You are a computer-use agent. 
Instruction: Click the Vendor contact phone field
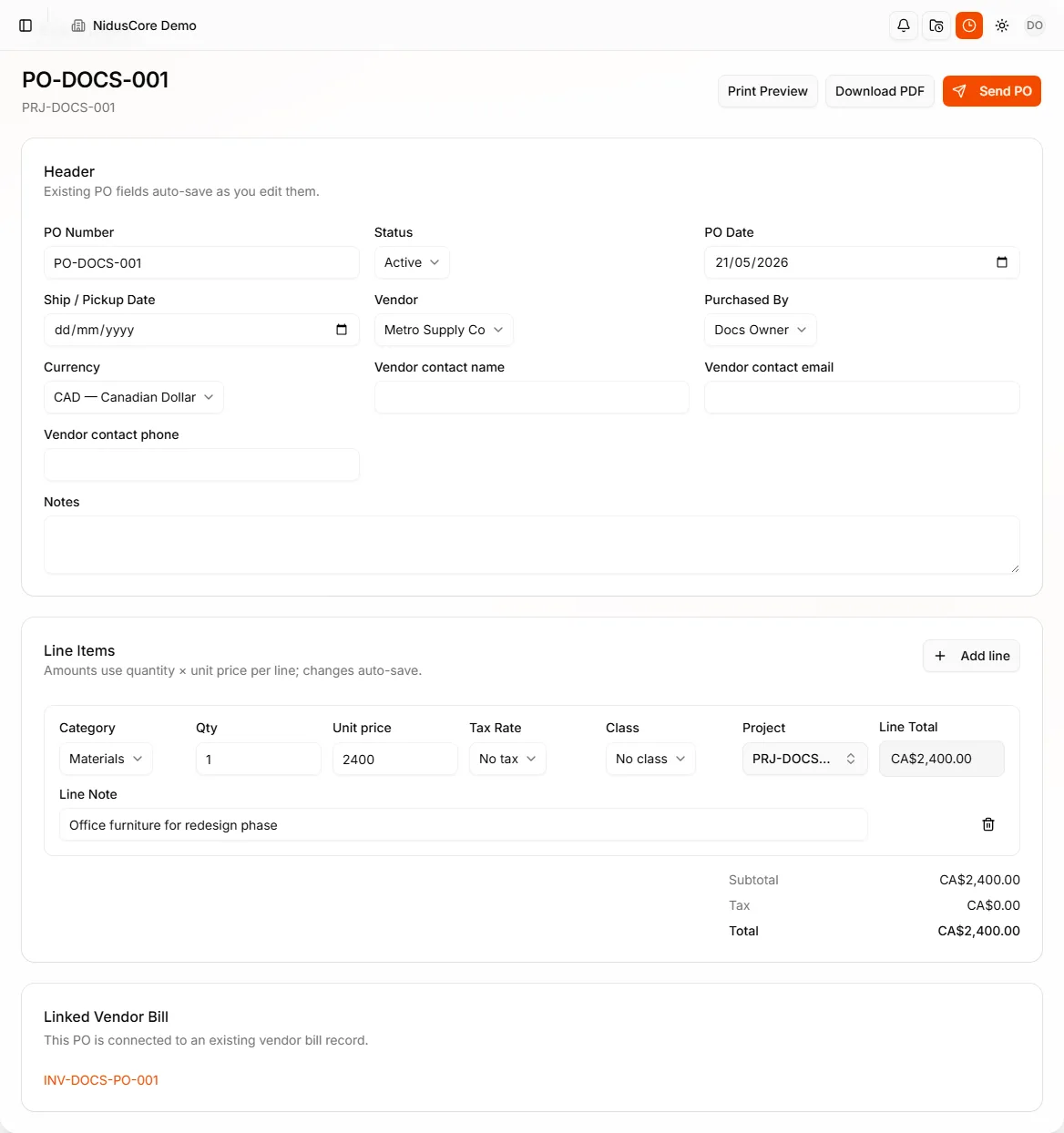coord(201,464)
